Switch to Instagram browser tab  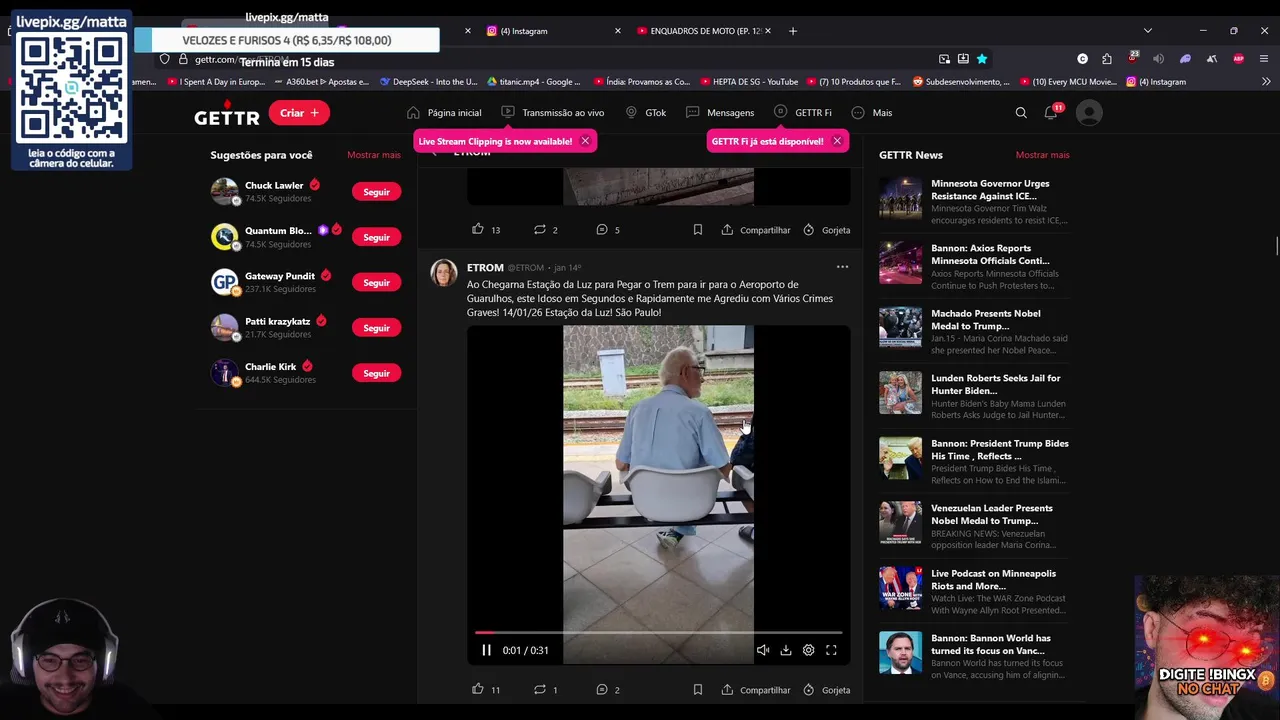click(x=551, y=31)
